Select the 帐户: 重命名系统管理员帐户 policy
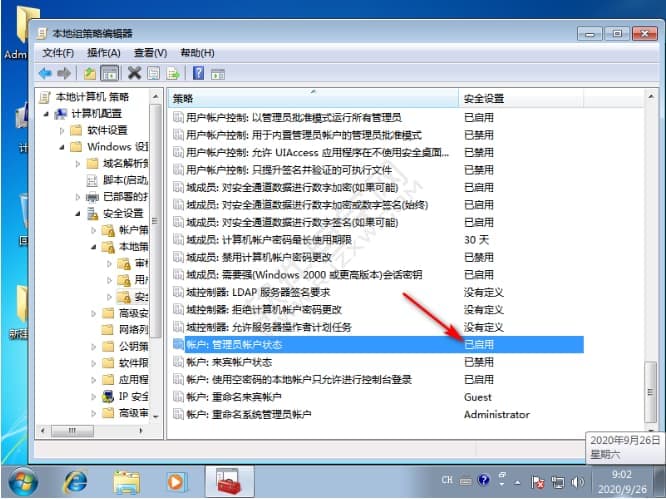 tap(250, 414)
